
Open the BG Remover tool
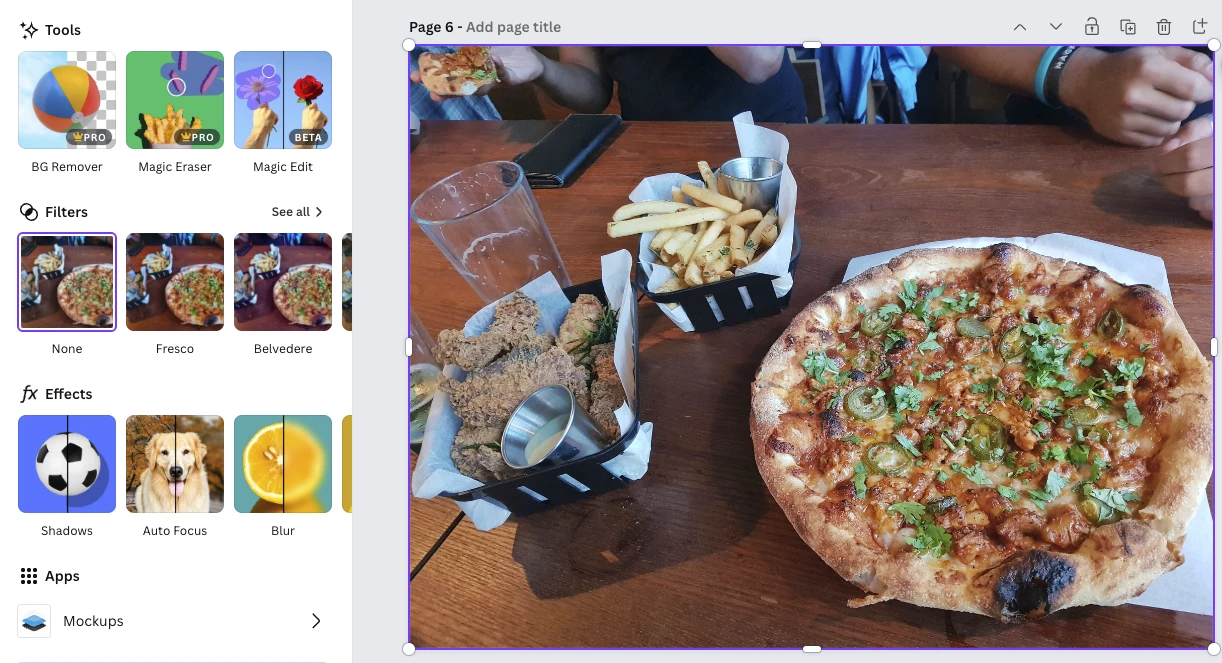tap(67, 100)
